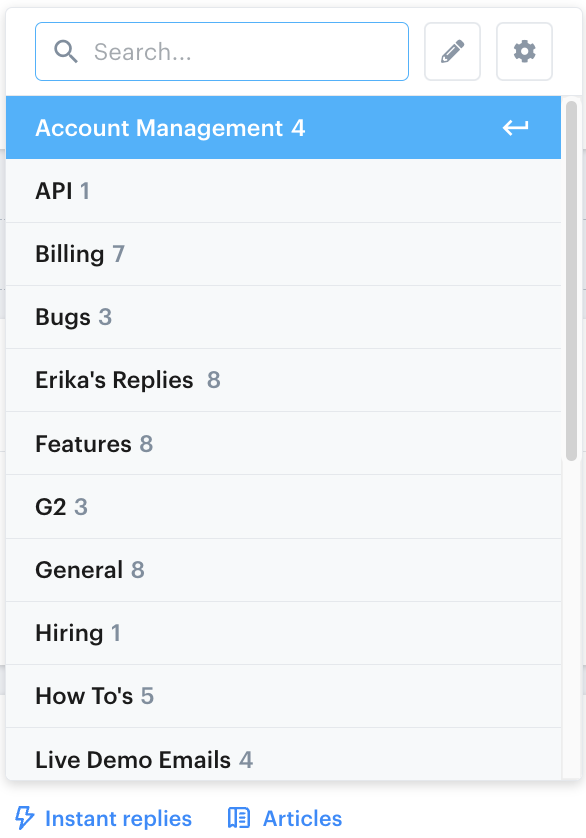Image resolution: width=586 pixels, height=838 pixels.
Task: Click the category list scrollbar
Action: click(572, 281)
